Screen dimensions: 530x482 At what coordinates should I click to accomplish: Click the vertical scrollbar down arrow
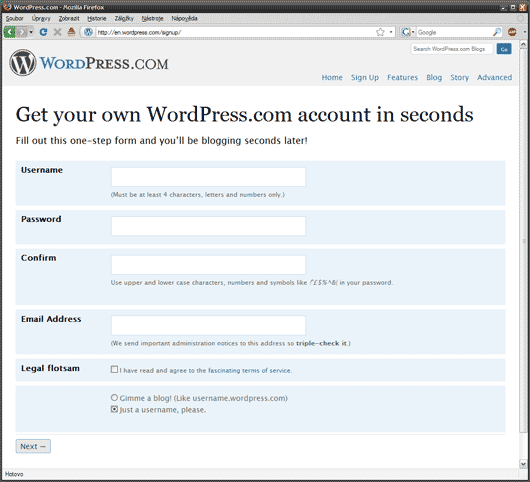click(x=523, y=464)
